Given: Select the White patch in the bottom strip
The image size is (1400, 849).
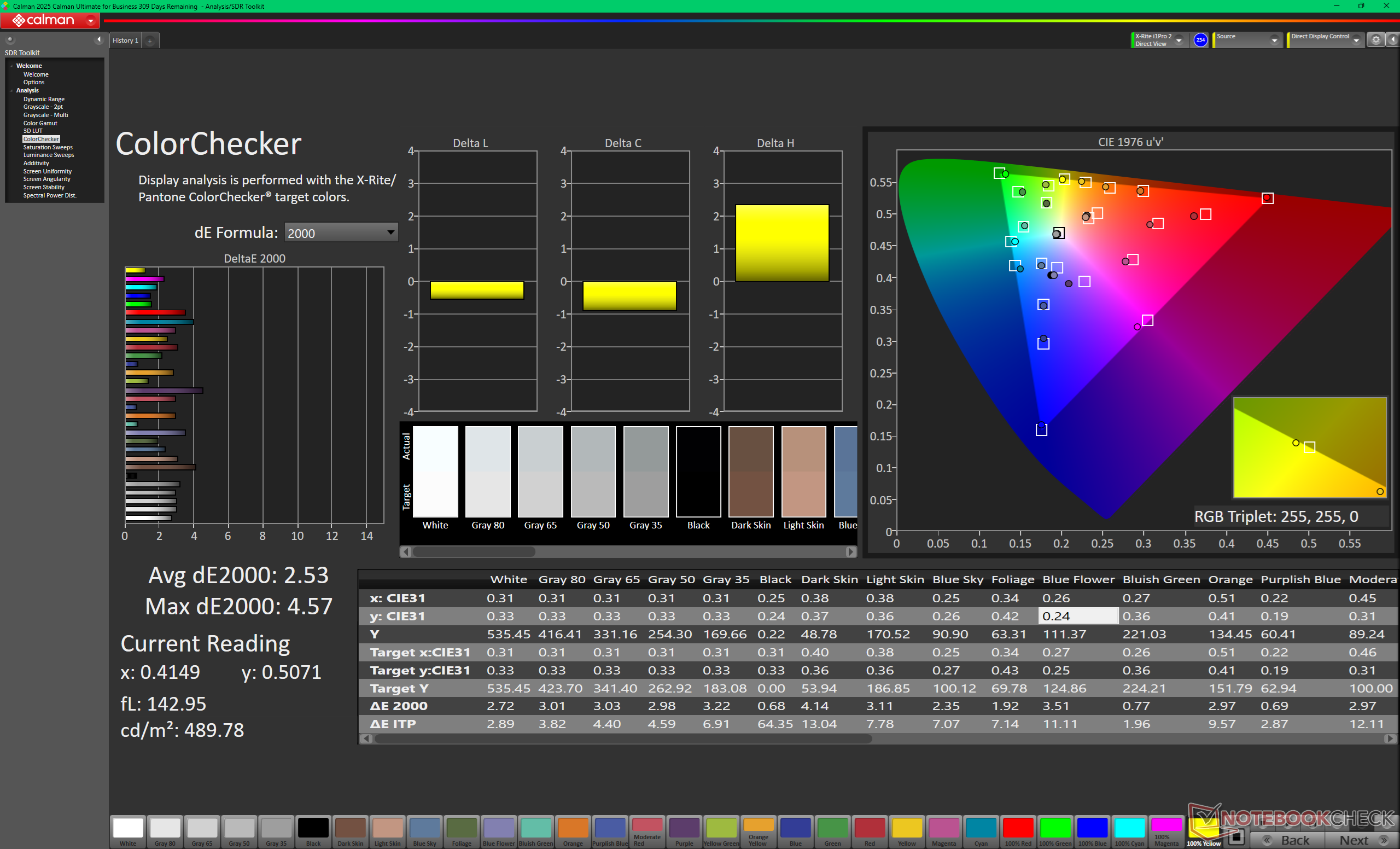Looking at the screenshot, I should coord(128,832).
